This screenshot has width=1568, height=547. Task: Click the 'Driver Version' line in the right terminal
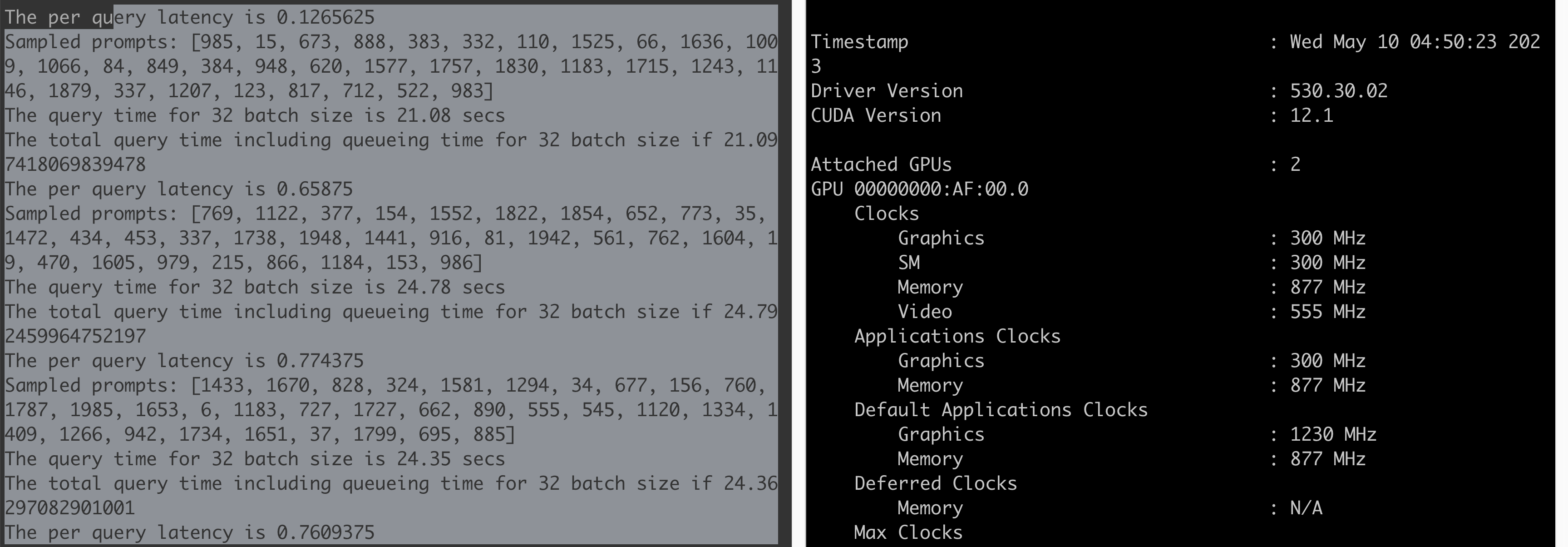coord(886,91)
